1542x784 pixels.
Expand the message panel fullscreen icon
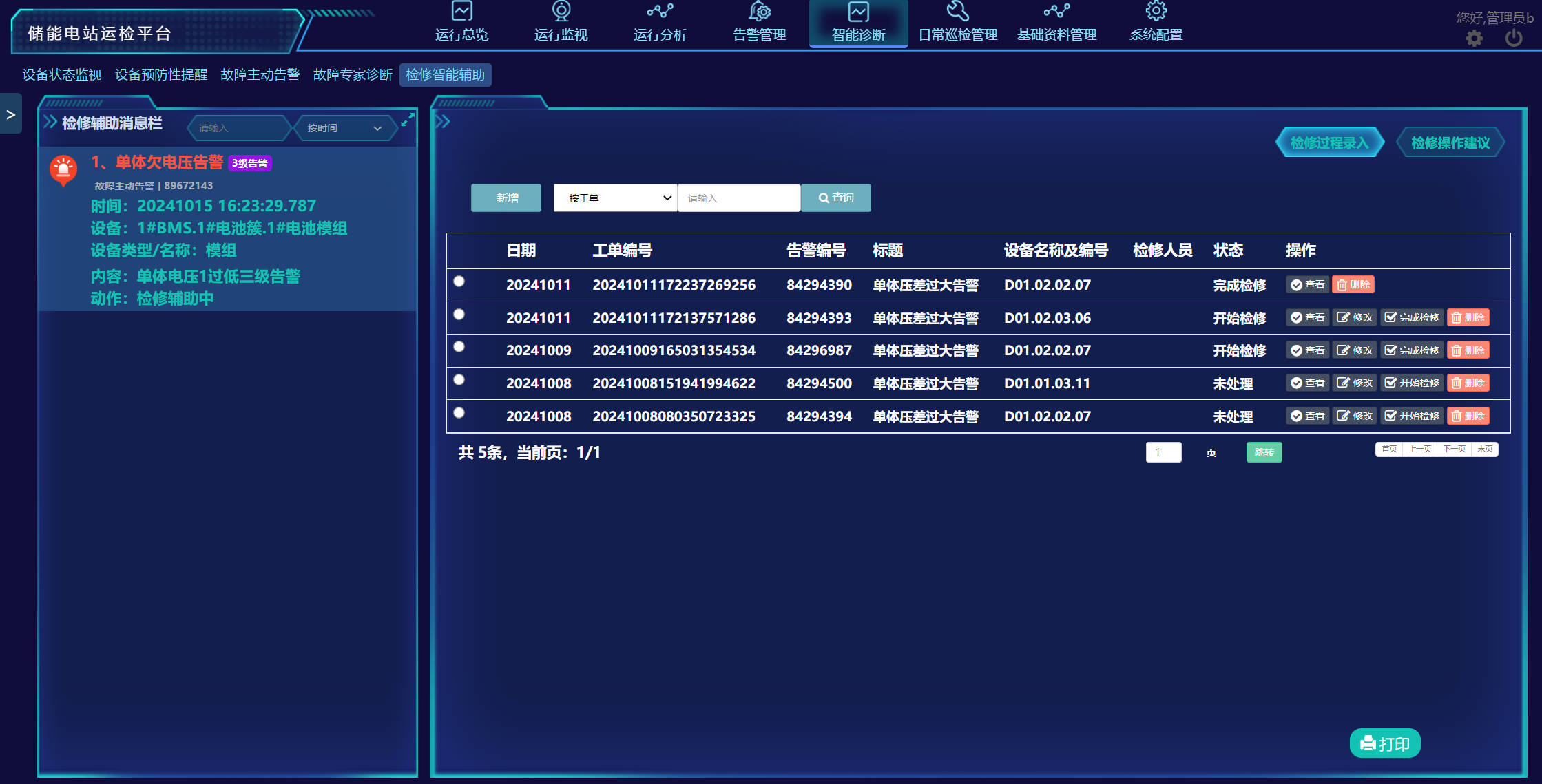(x=408, y=119)
